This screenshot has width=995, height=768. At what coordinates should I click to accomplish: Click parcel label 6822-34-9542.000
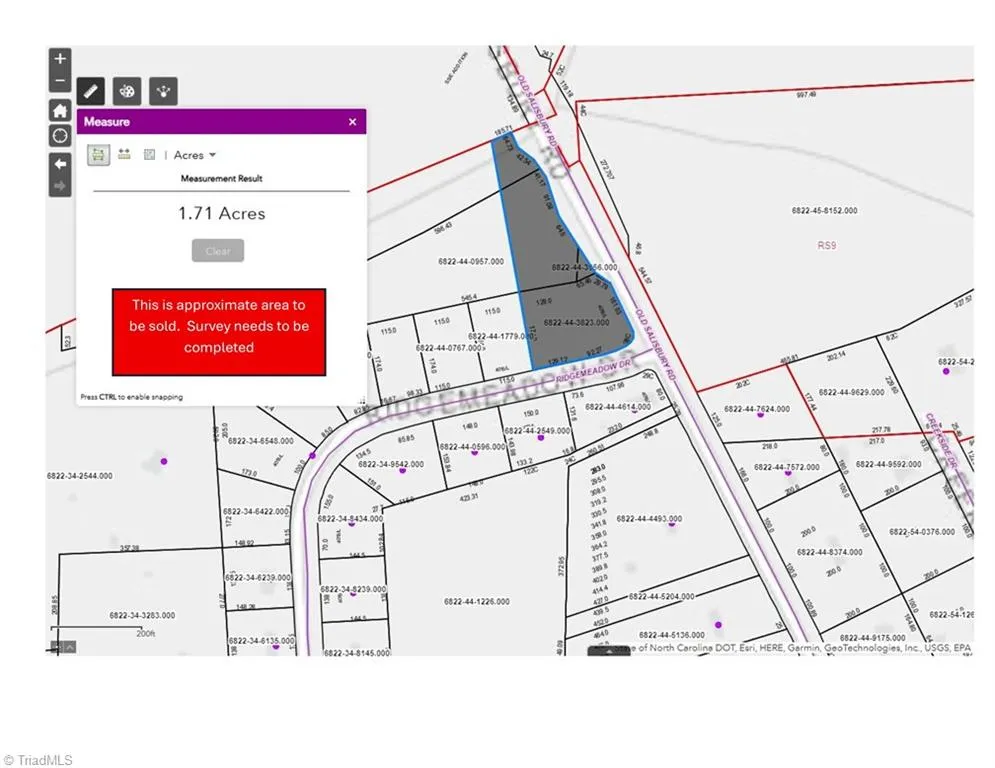click(x=391, y=464)
